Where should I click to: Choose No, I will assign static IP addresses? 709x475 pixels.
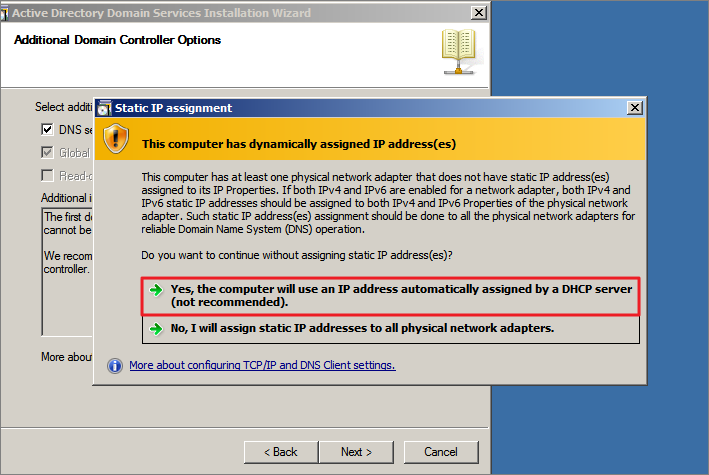tap(391, 329)
